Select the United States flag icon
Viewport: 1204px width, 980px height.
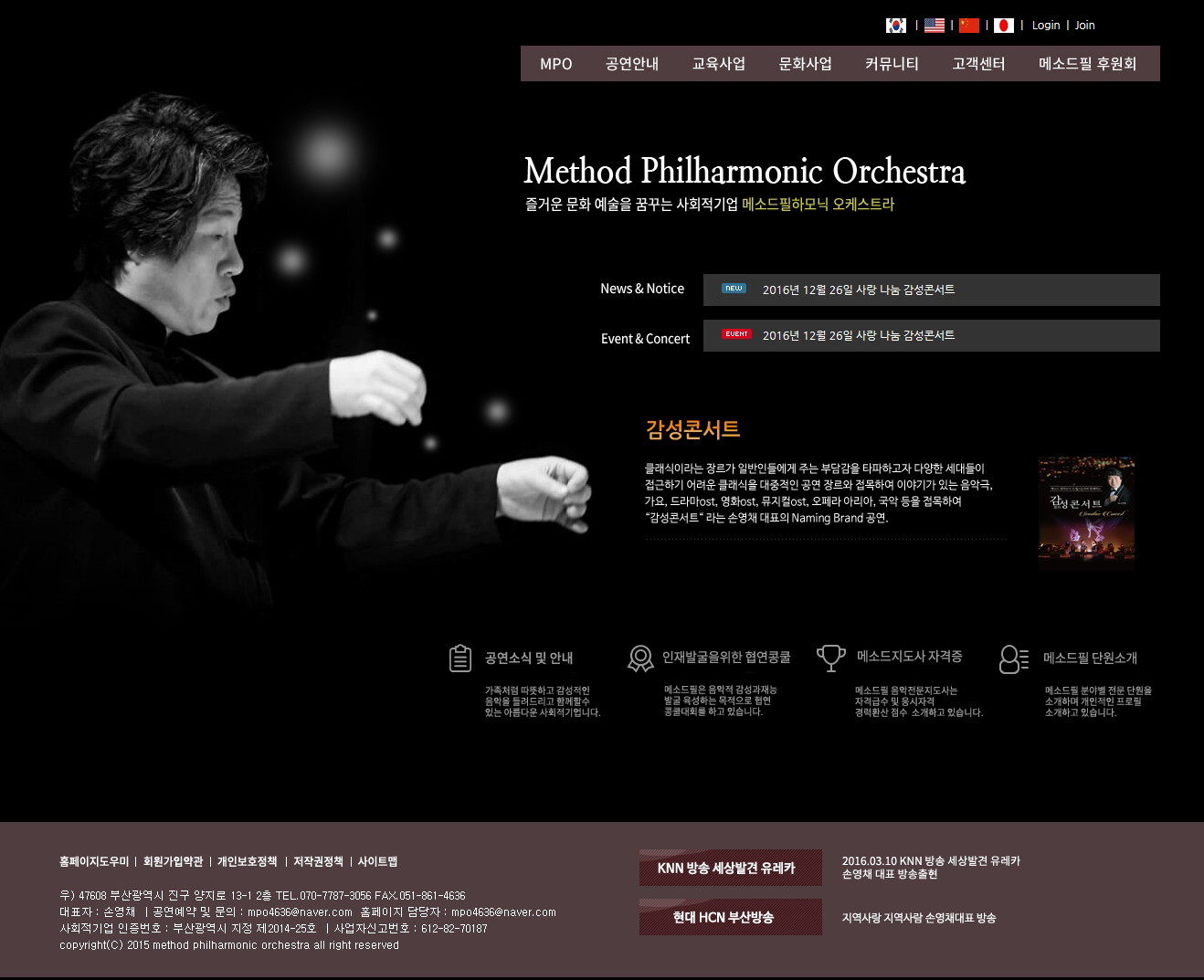[x=935, y=26]
